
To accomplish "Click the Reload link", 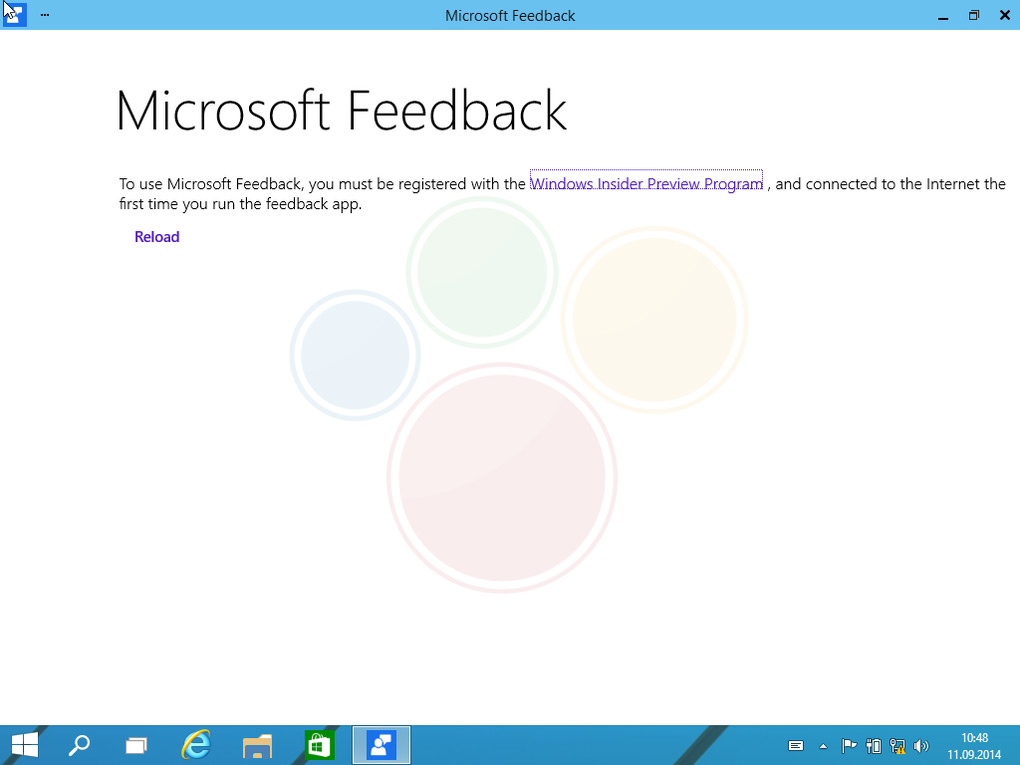I will point(157,237).
